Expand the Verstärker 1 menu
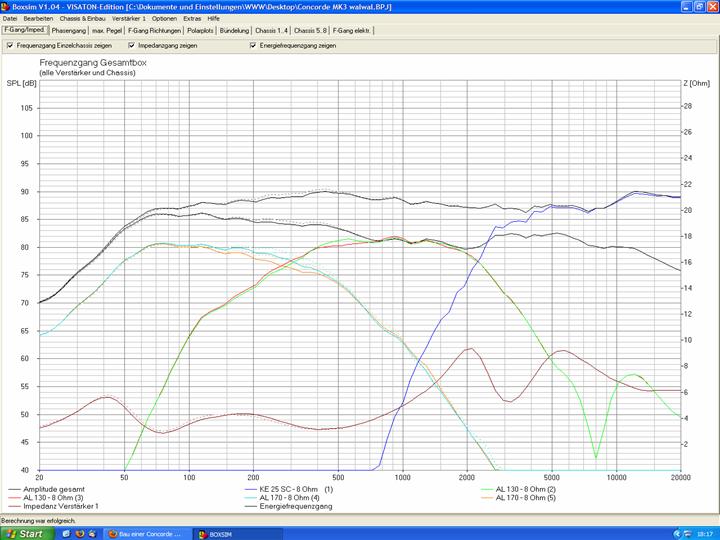The width and height of the screenshot is (720, 540). click(128, 18)
